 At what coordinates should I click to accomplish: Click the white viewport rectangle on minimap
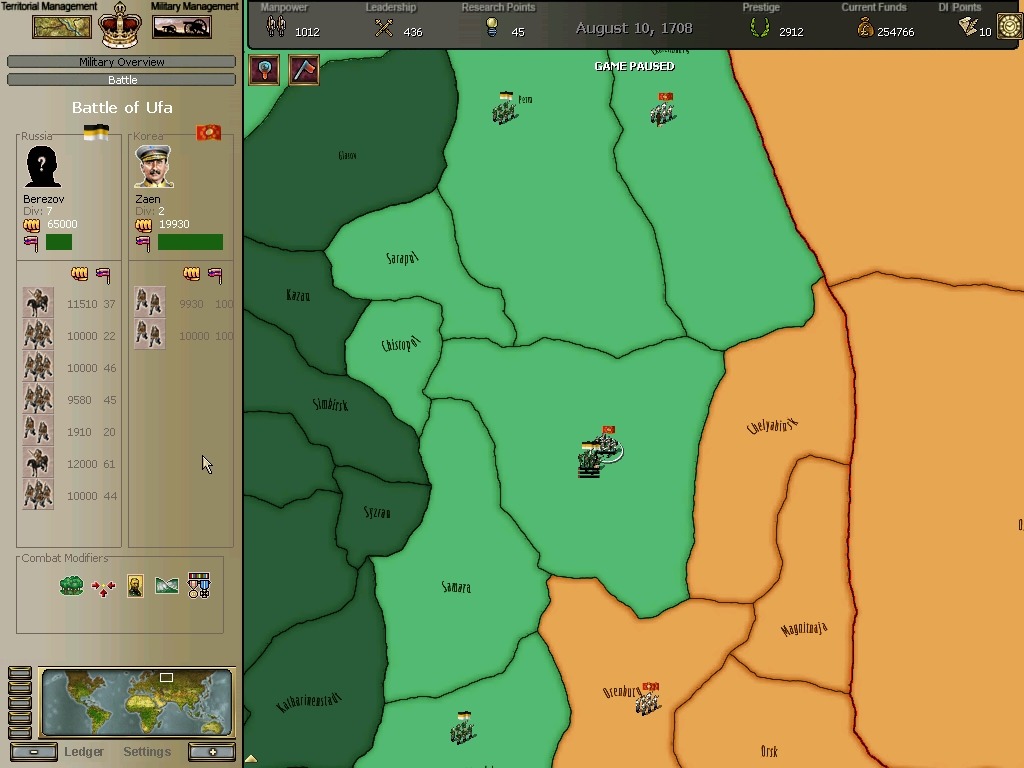click(x=167, y=677)
